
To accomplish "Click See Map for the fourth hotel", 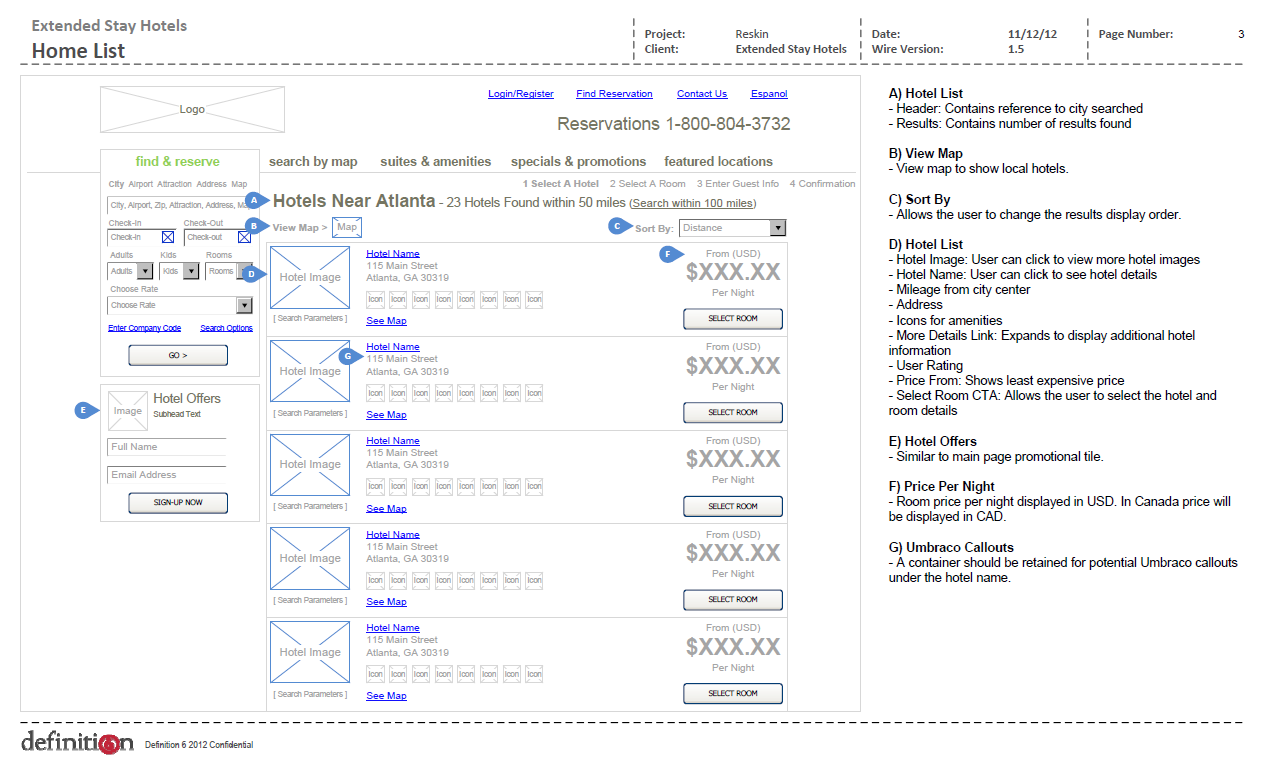I will 386,602.
